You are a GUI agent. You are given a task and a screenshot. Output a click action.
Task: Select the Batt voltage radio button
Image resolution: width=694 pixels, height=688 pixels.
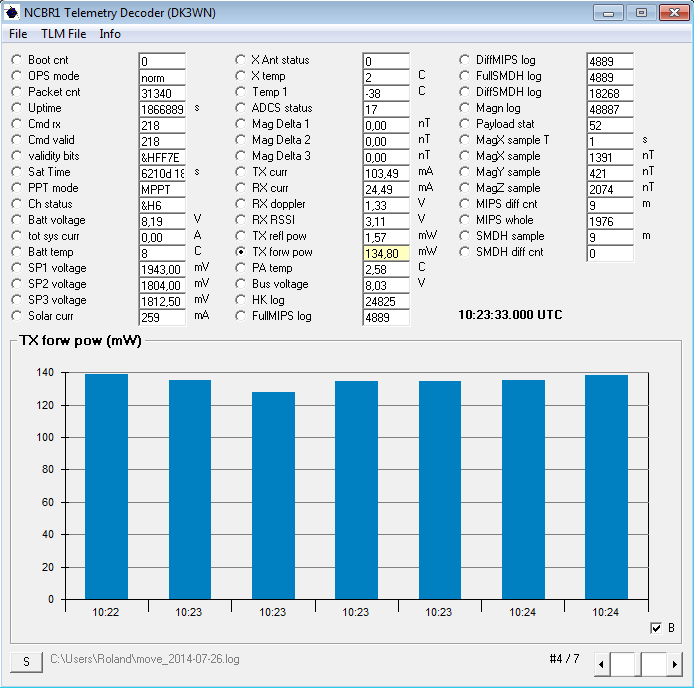click(x=17, y=220)
